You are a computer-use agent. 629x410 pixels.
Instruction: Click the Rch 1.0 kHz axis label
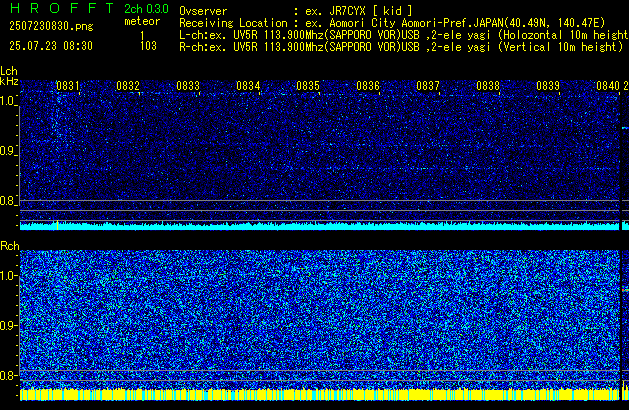8,276
